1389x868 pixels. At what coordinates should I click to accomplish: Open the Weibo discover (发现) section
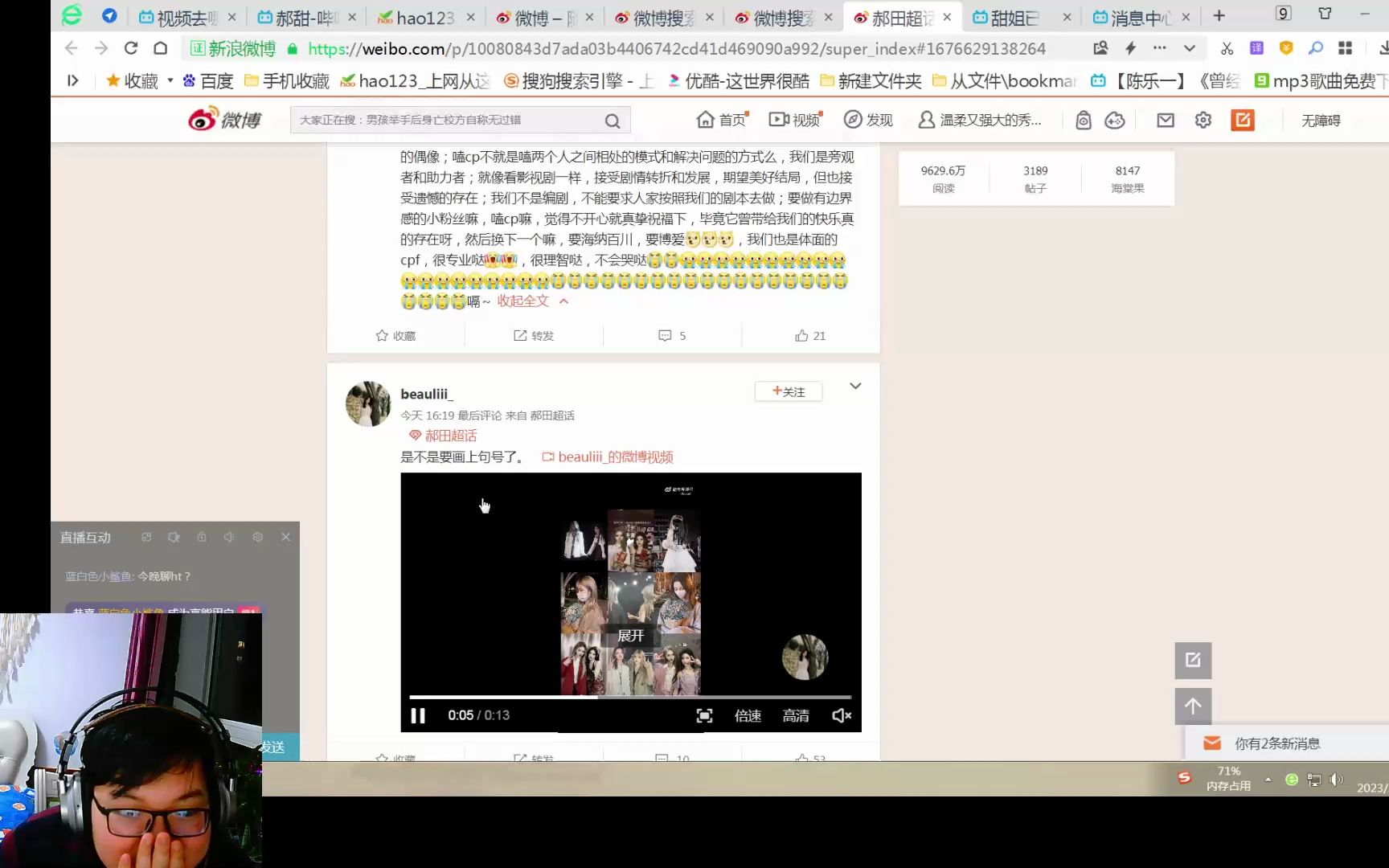pos(868,120)
